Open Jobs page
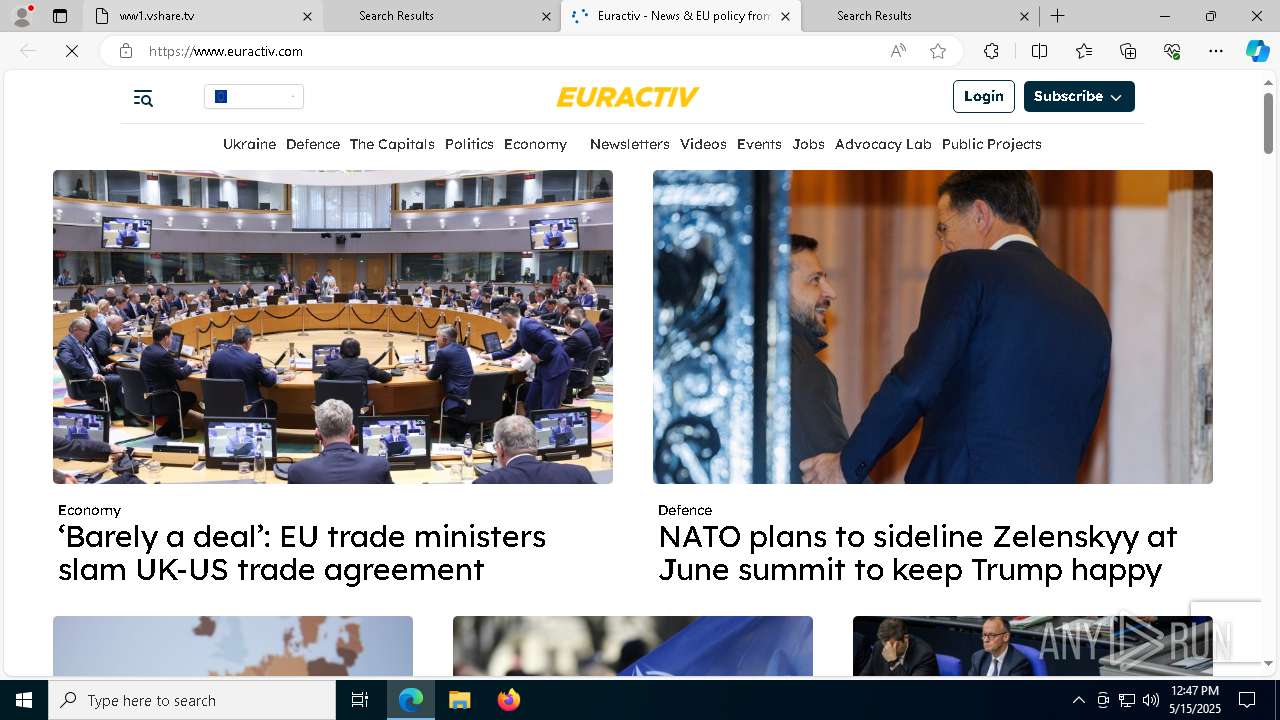 point(808,144)
